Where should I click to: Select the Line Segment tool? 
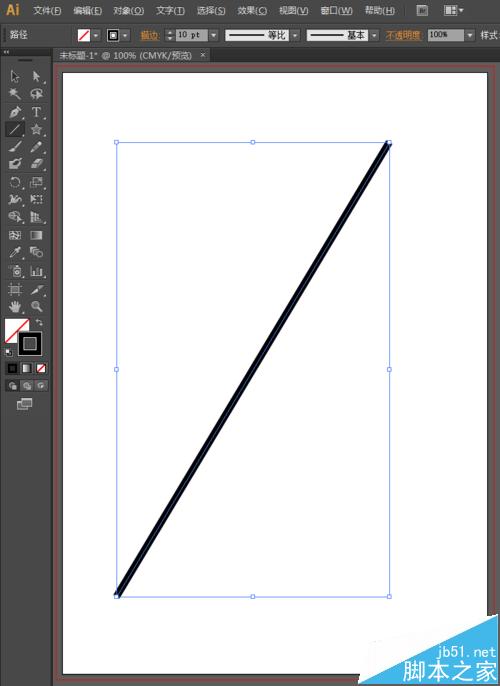point(15,129)
